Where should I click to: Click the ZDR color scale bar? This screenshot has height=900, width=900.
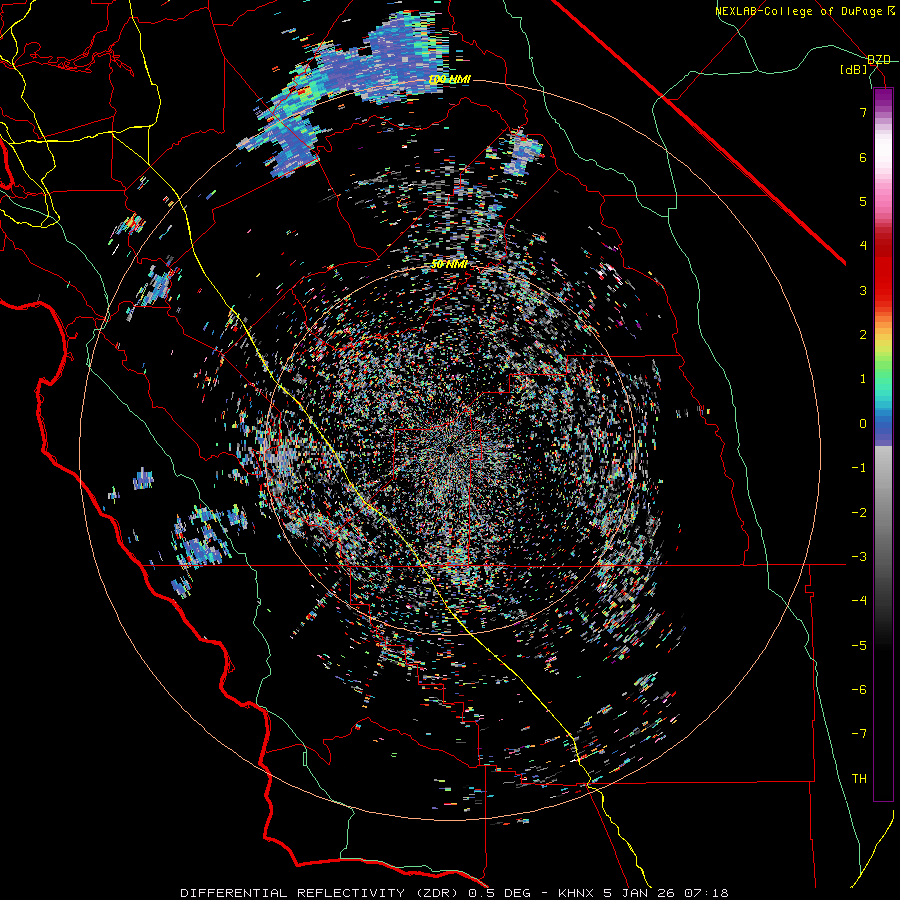tap(883, 444)
